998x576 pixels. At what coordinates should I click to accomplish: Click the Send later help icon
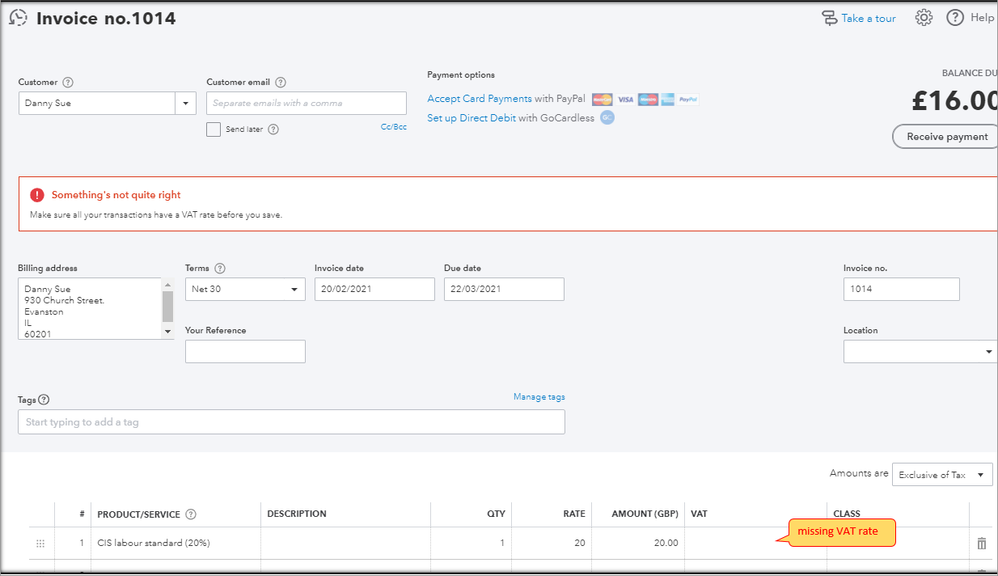[273, 129]
